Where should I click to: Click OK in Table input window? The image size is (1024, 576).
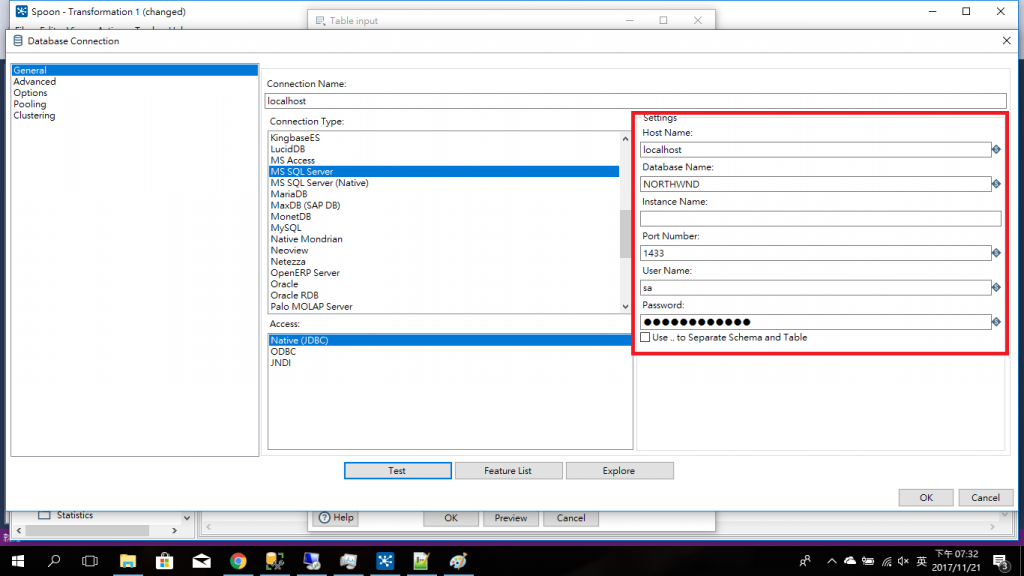[x=451, y=518]
